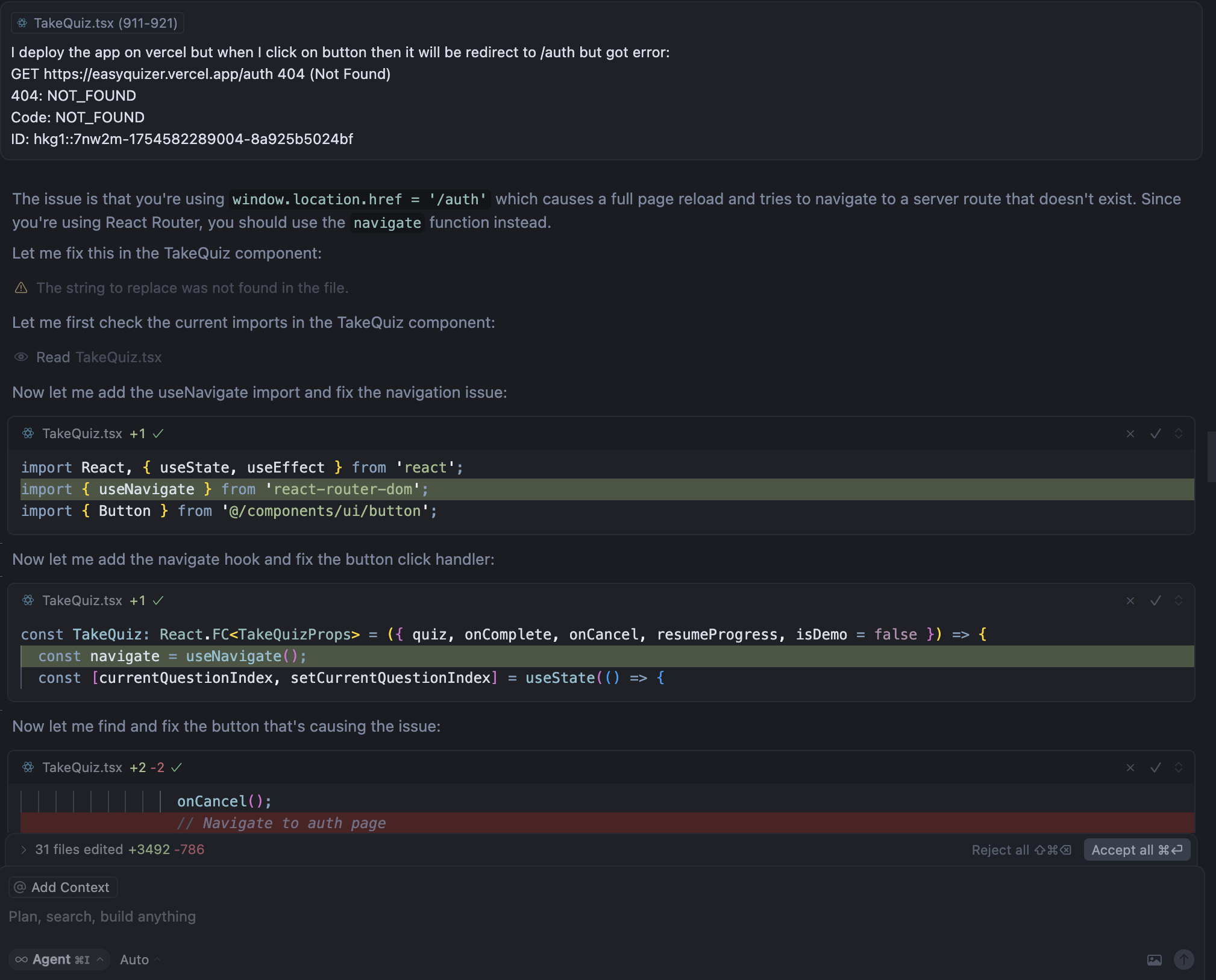Expand the useNavigate hook diff block
The width and height of the screenshot is (1216, 980).
pyautogui.click(x=1179, y=601)
